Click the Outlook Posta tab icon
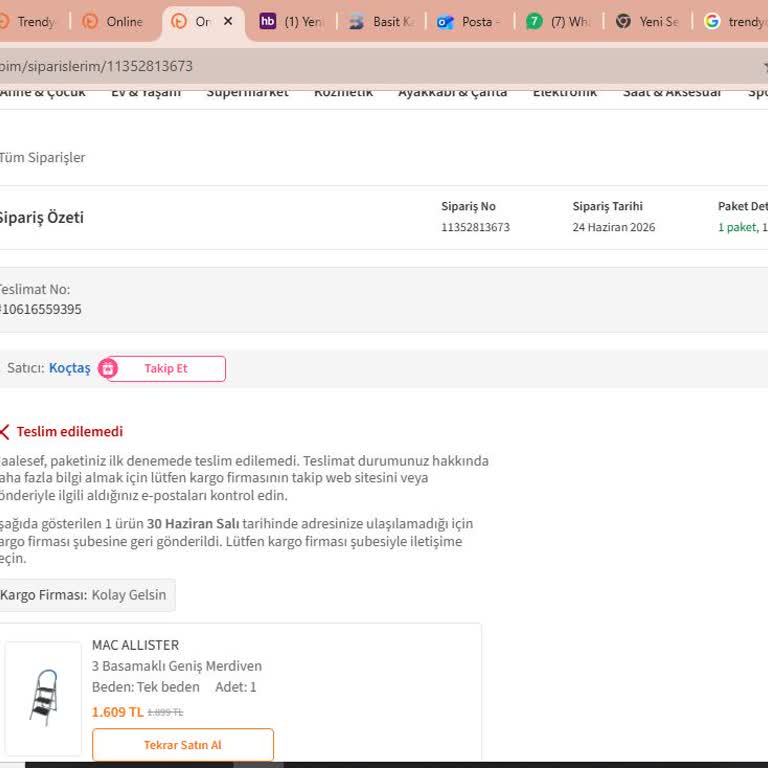Viewport: 768px width, 768px height. click(x=445, y=22)
